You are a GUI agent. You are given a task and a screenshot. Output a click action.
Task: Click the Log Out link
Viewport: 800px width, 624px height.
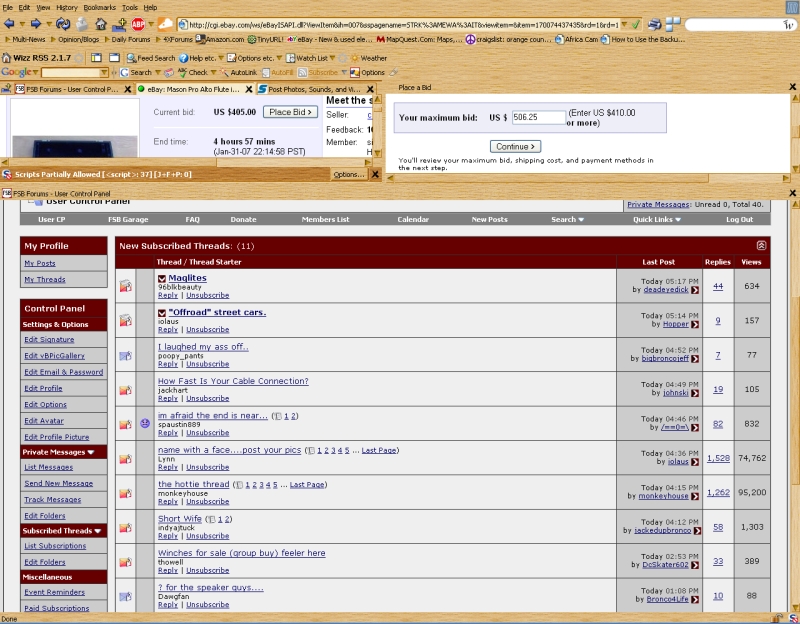tap(739, 219)
